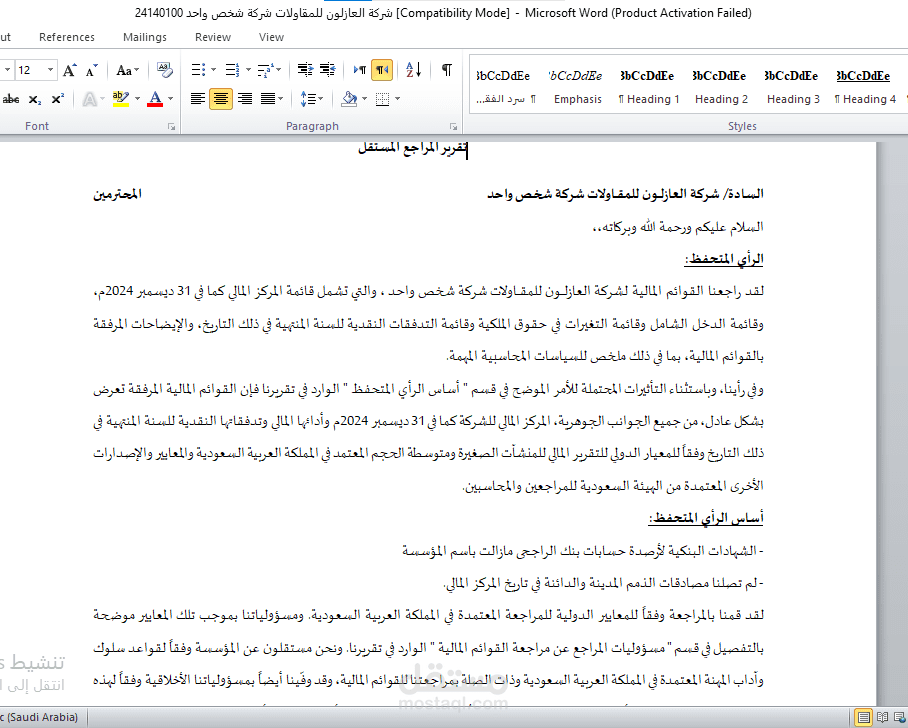
Task: Apply the Heading 2 style
Action: coord(721,87)
